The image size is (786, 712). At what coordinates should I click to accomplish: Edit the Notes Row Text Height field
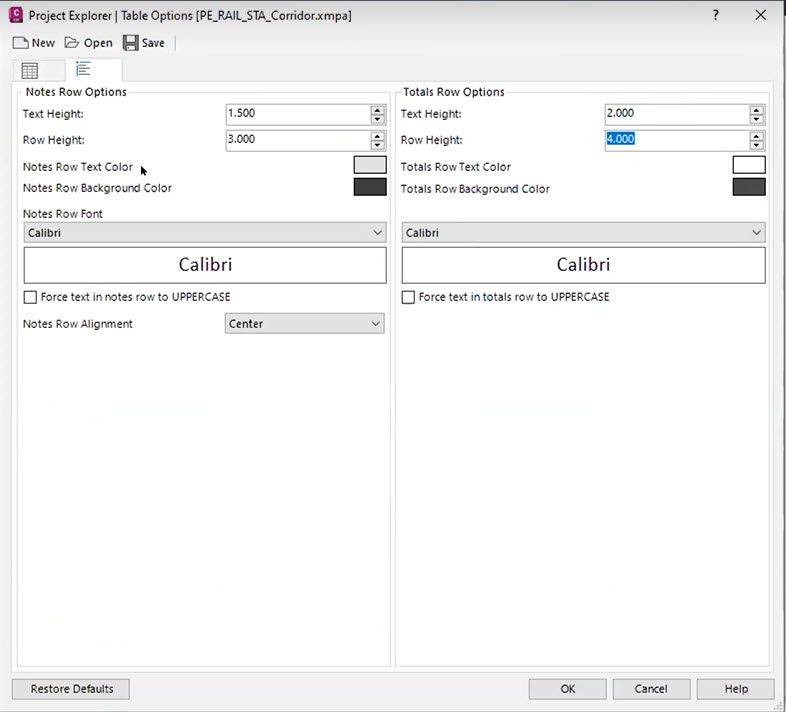[298, 114]
